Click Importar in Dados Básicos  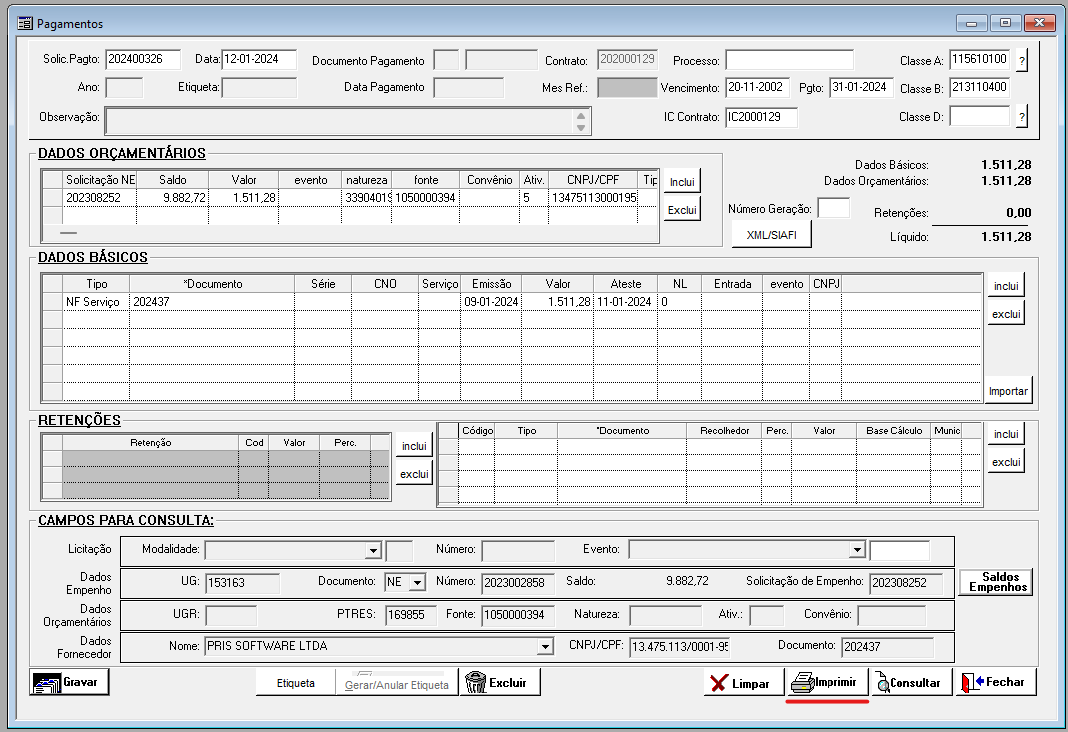point(1008,391)
